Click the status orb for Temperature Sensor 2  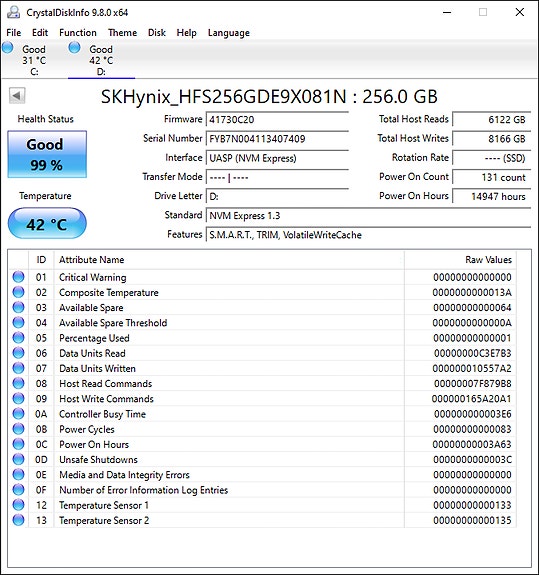pyautogui.click(x=18, y=520)
